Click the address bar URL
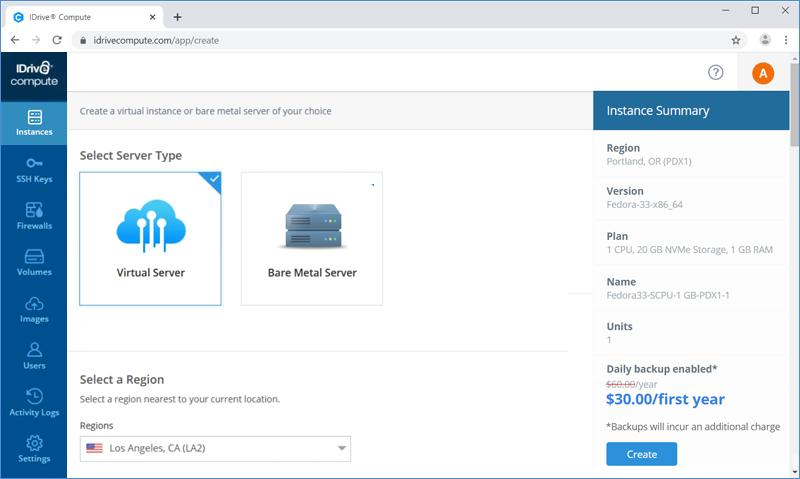The height and width of the screenshot is (479, 800). click(x=156, y=40)
